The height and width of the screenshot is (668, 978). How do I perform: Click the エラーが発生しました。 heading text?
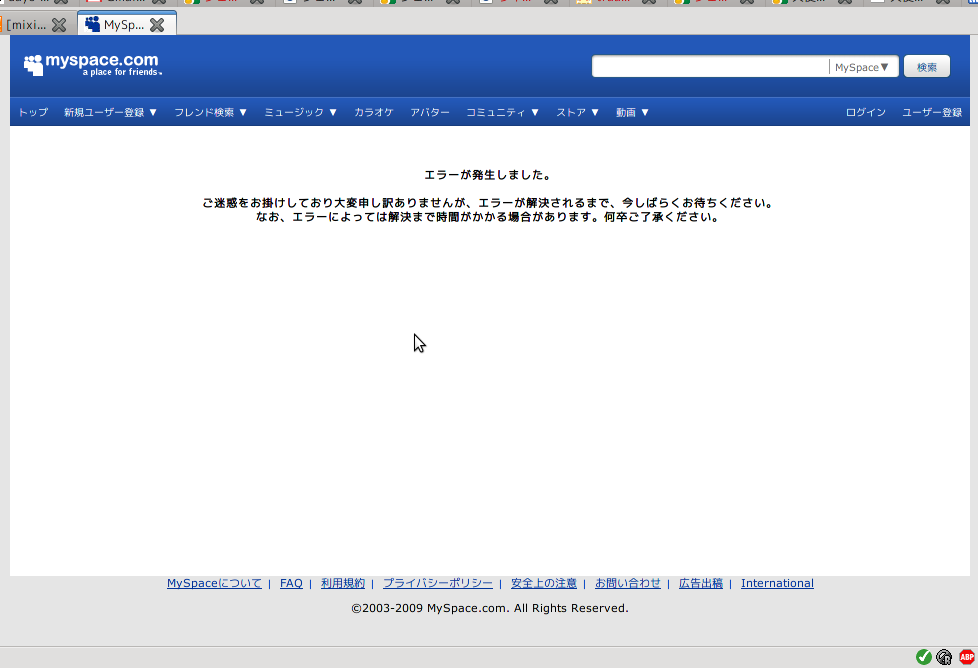489,175
